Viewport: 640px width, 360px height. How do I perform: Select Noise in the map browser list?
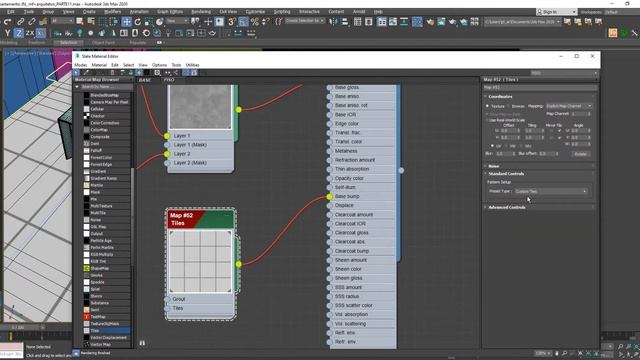(x=107, y=220)
